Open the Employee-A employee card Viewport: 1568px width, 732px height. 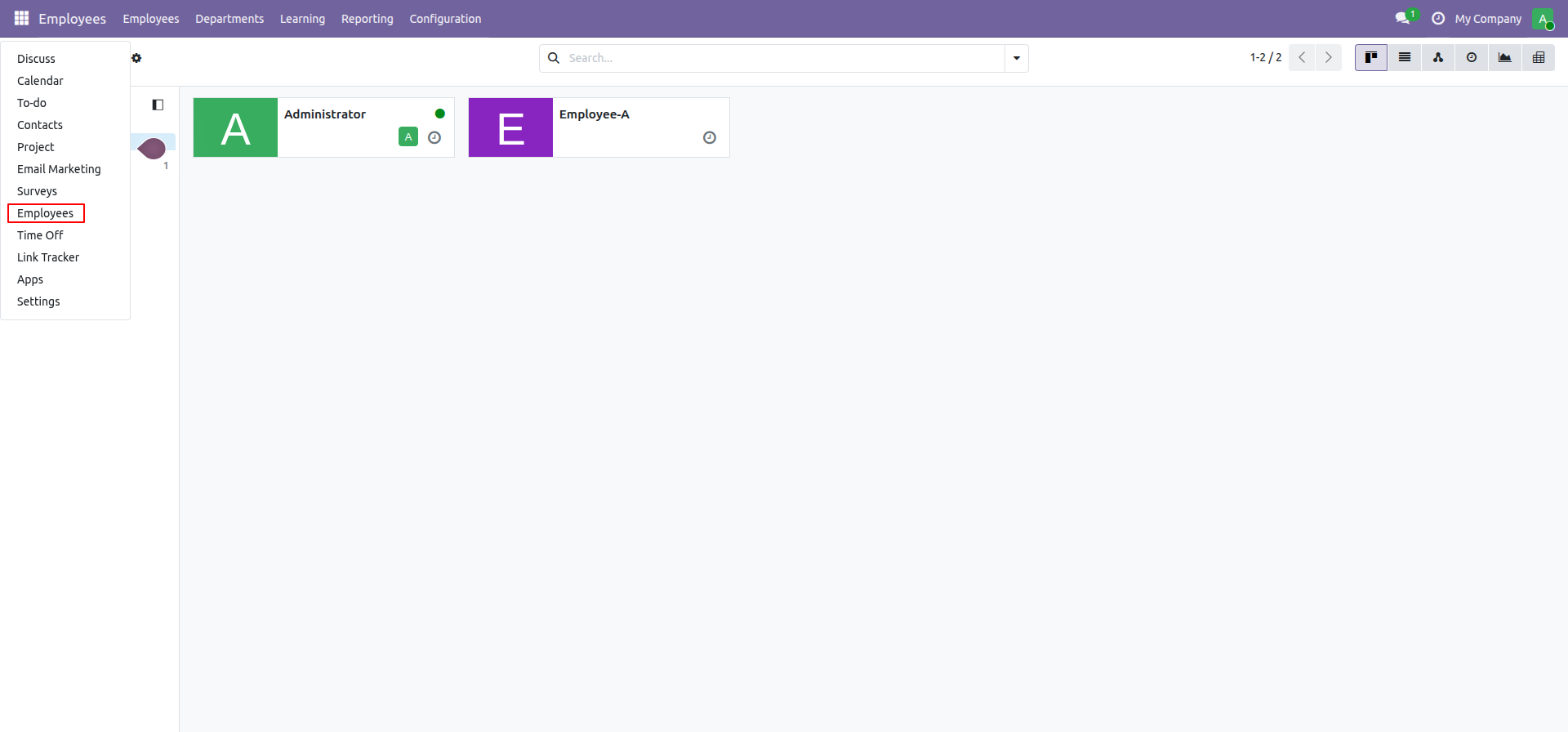(x=599, y=127)
